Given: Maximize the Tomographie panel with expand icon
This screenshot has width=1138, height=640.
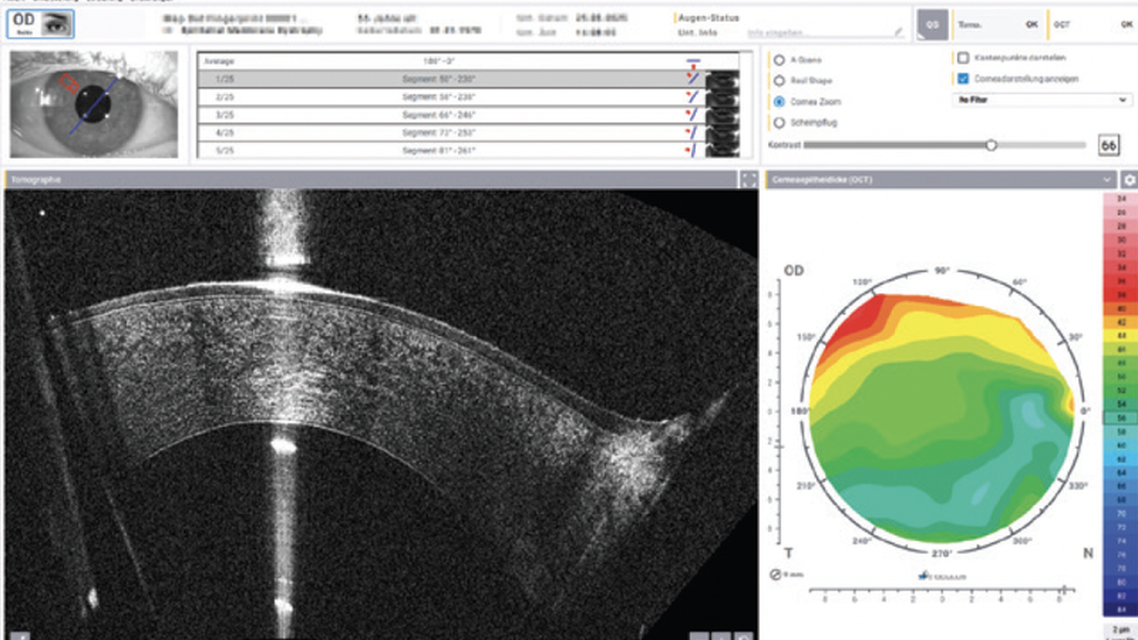Looking at the screenshot, I should 748,179.
